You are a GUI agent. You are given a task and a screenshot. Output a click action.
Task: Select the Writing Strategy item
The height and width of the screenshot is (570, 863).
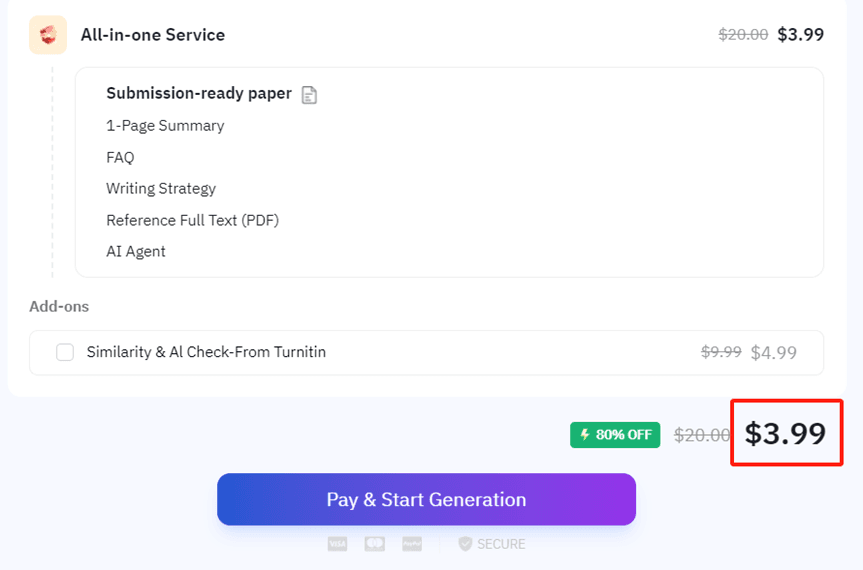coord(161,189)
